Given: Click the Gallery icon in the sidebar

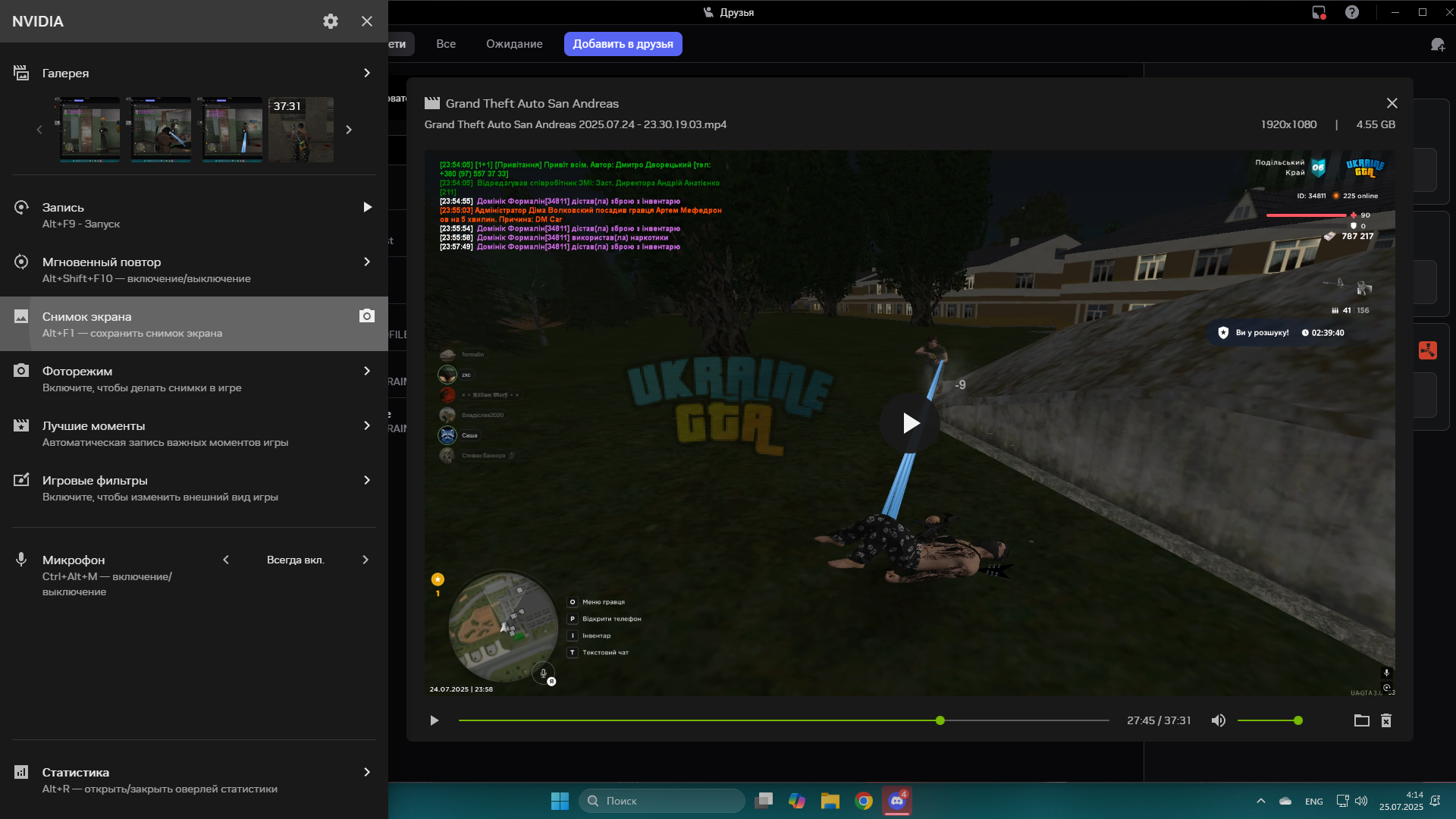Looking at the screenshot, I should tap(21, 73).
